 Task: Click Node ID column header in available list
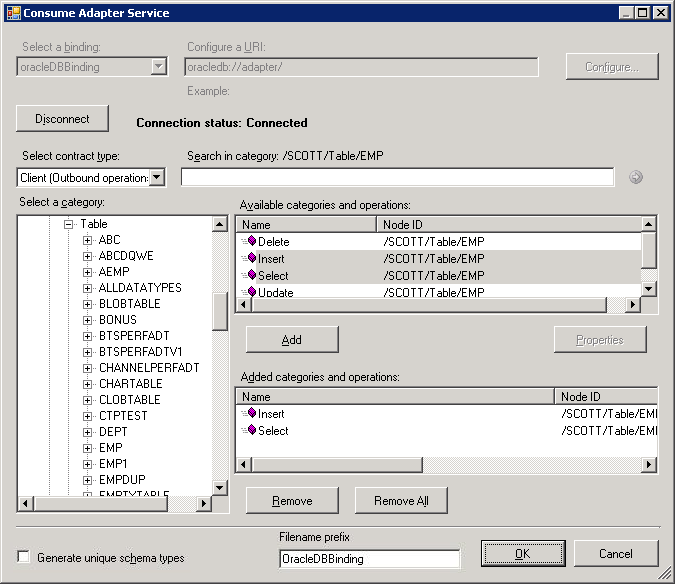click(x=509, y=224)
